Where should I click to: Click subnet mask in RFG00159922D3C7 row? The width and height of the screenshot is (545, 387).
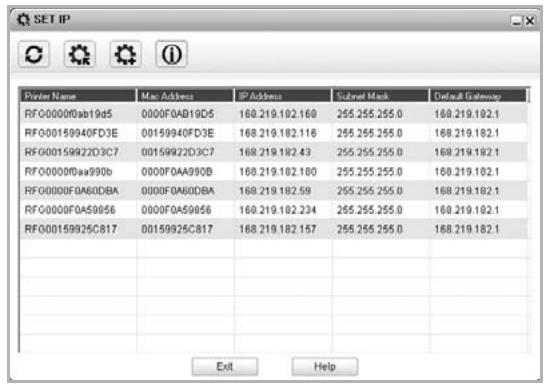(369, 152)
